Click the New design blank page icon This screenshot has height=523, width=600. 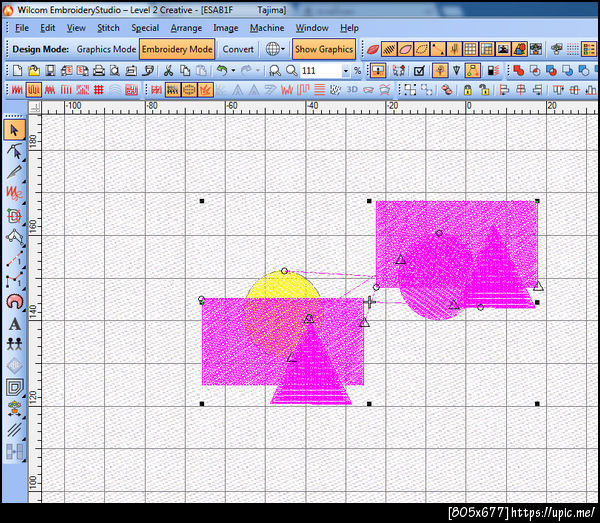click(18, 70)
